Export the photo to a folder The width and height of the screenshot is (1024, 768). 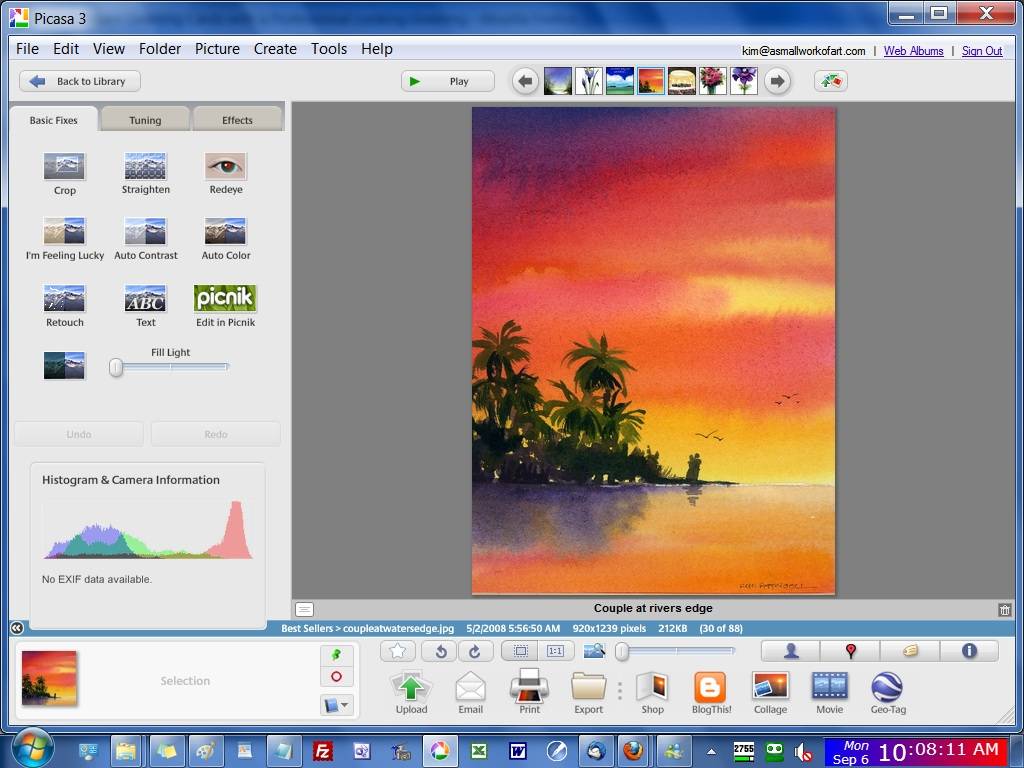(588, 693)
